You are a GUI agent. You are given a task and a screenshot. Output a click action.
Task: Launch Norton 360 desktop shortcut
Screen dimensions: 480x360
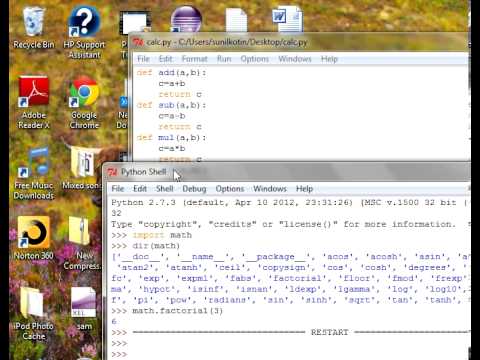coord(33,238)
